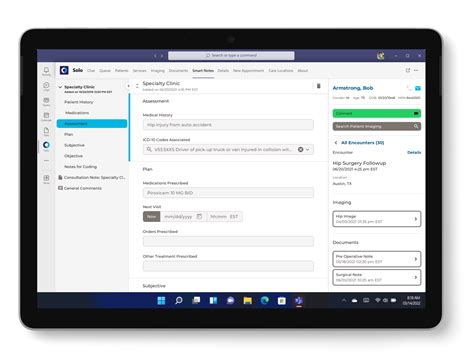Image resolution: width=474 pixels, height=363 pixels.
Task: Open Chat icon in Teams sidebar
Action: coord(46,86)
